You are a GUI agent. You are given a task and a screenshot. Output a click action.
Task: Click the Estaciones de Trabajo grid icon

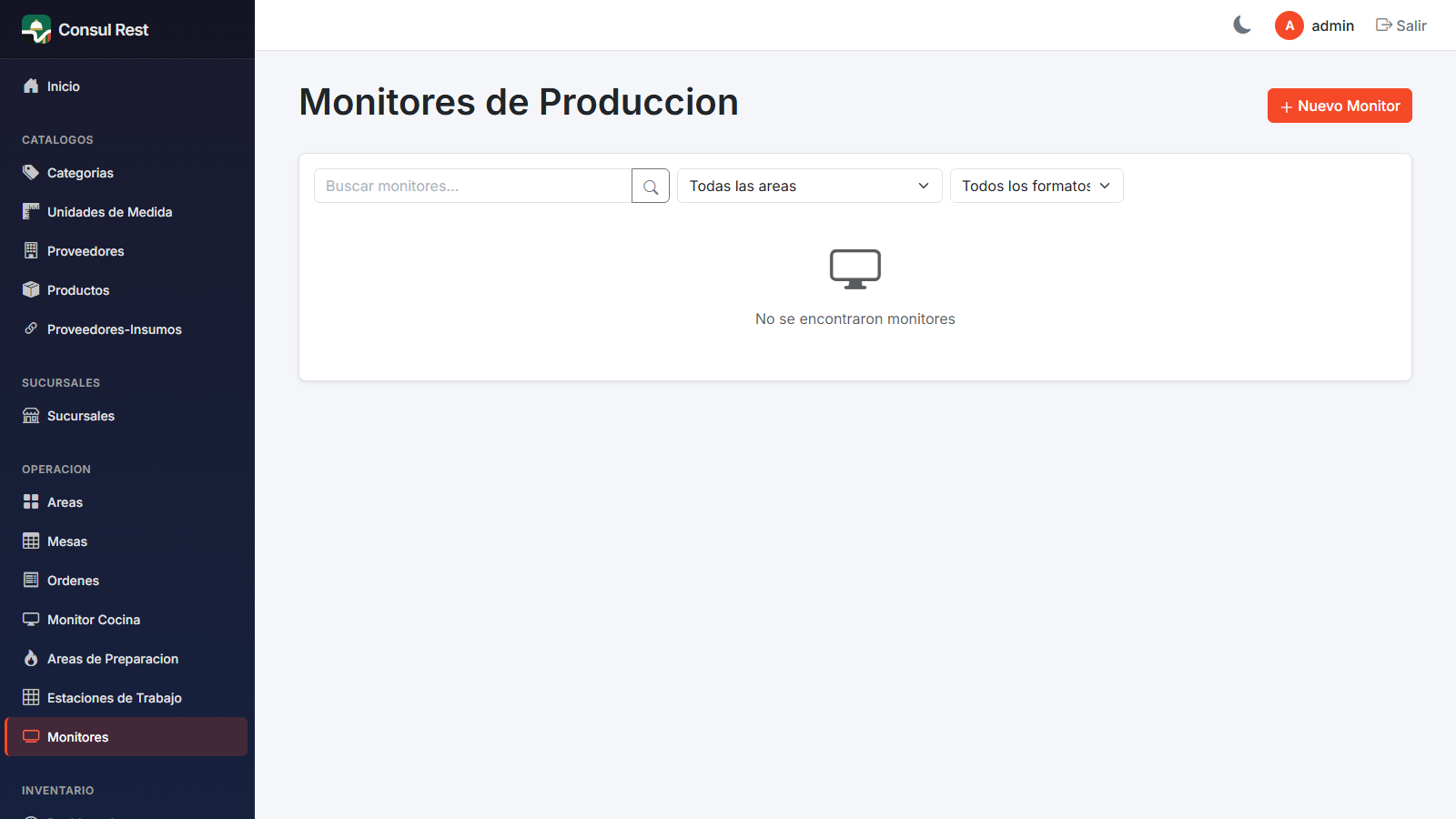[31, 697]
